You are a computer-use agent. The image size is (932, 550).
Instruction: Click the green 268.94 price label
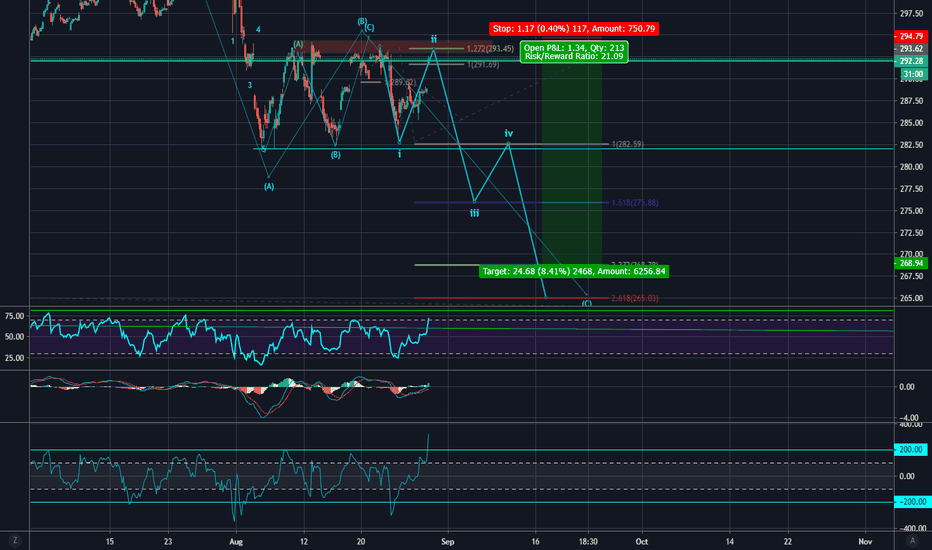pos(911,263)
